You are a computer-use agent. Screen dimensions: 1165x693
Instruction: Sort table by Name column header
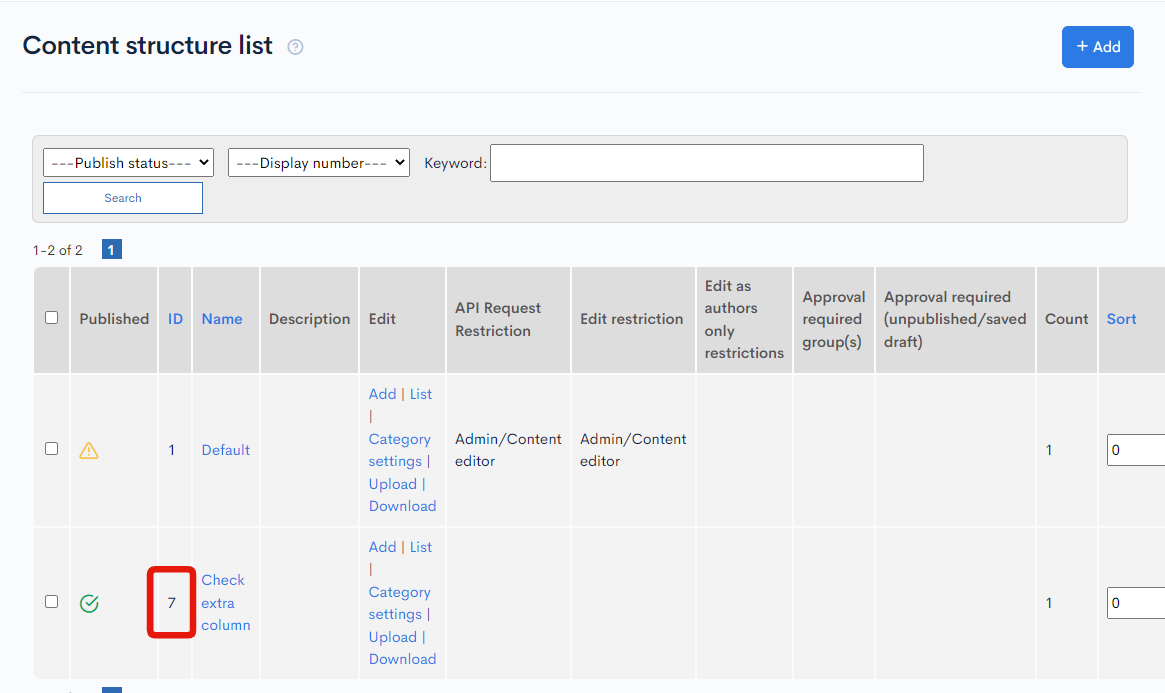222,319
